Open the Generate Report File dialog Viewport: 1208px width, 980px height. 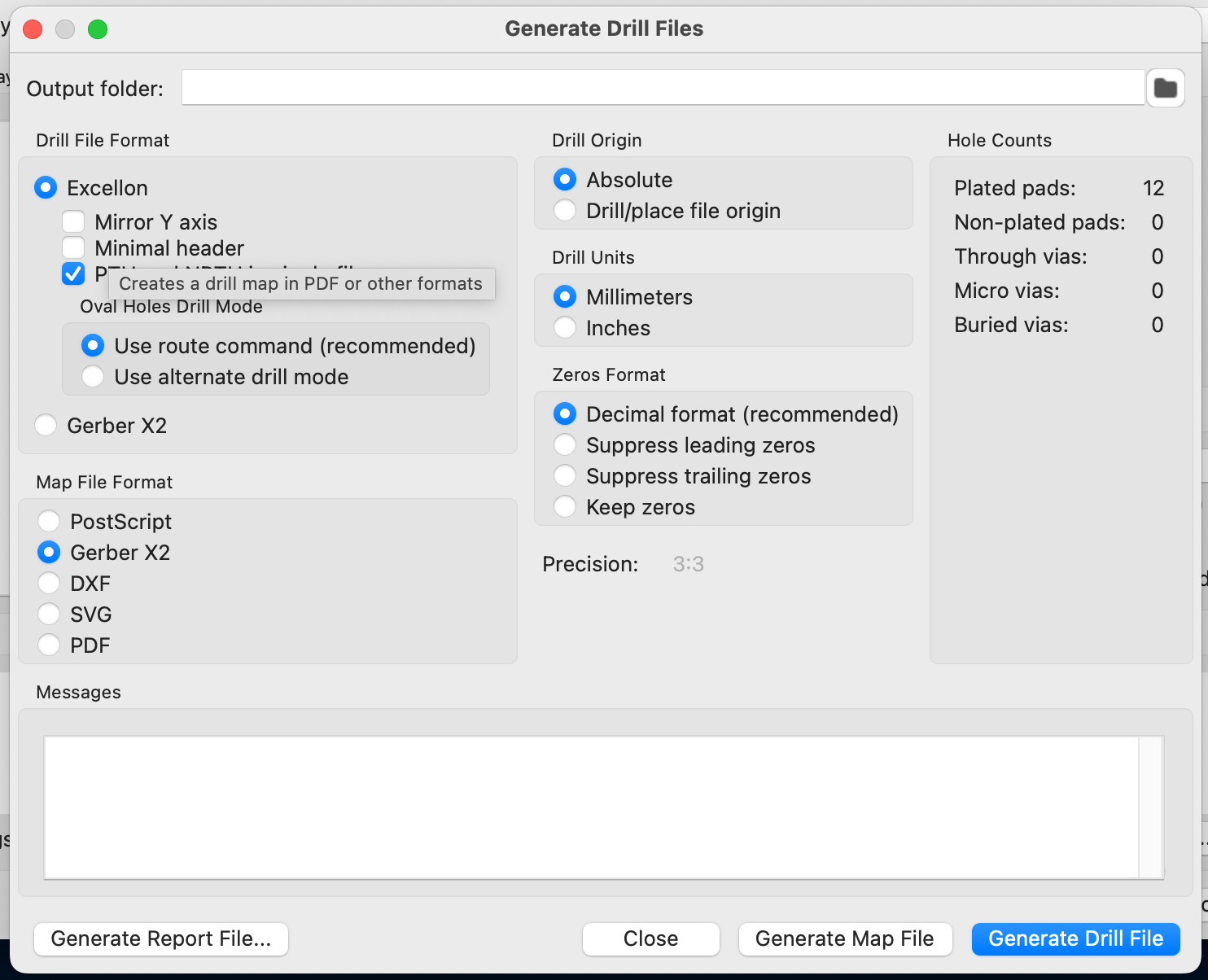pyautogui.click(x=161, y=938)
